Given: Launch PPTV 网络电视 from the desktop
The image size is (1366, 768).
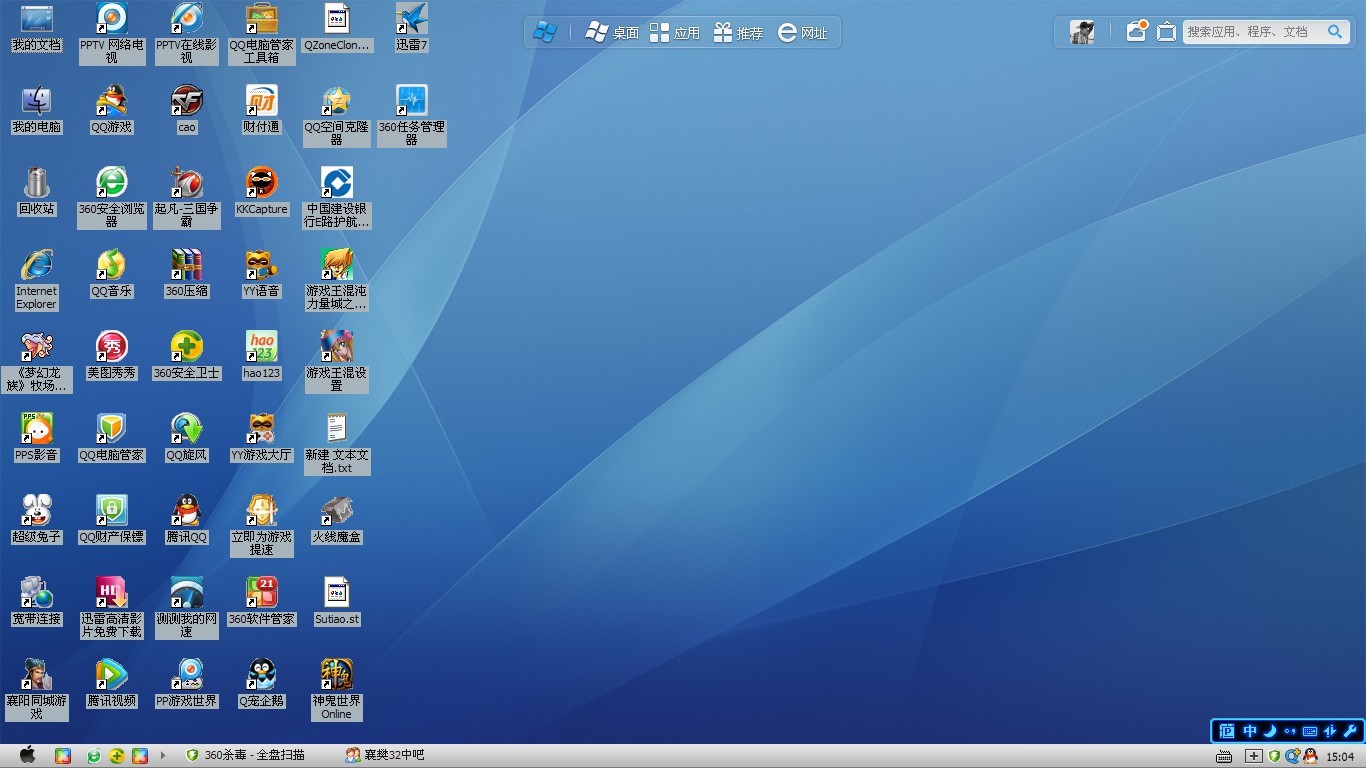Looking at the screenshot, I should tap(111, 34).
